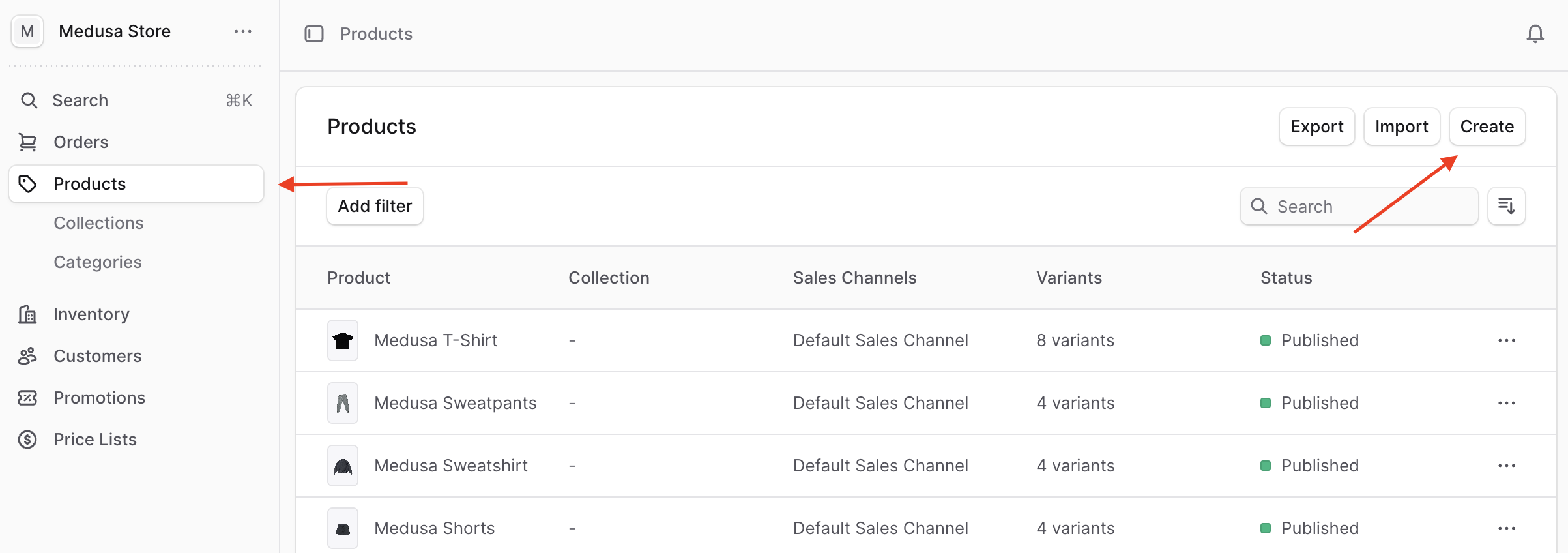Navigate to Promotions

coord(136,398)
